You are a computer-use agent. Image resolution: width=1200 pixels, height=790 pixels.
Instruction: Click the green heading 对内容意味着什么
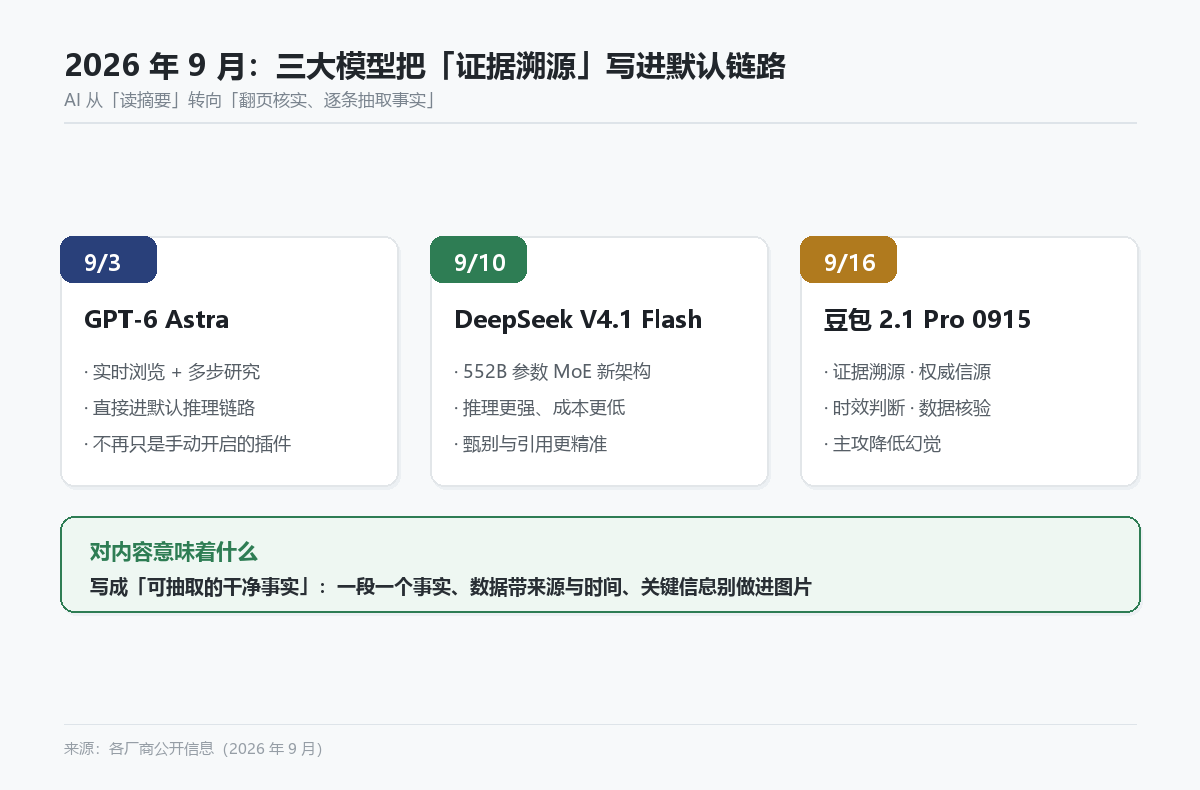pos(174,552)
